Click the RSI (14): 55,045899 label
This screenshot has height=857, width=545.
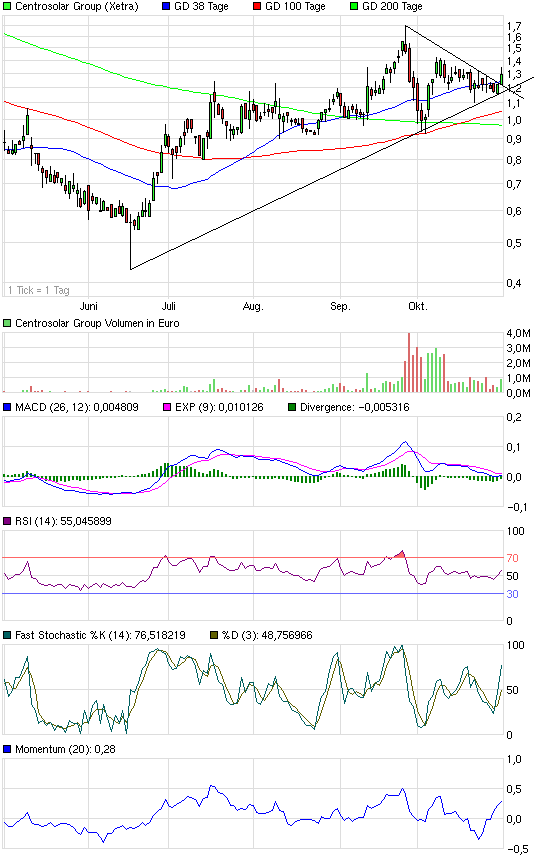pyautogui.click(x=63, y=521)
